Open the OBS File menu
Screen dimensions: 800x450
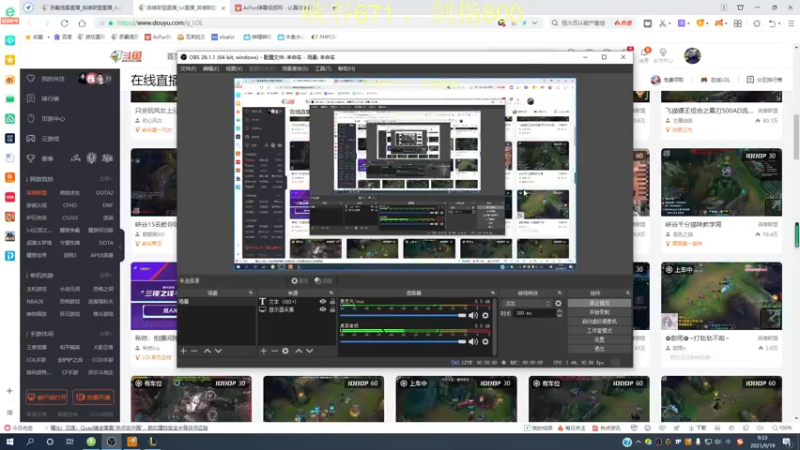188,68
